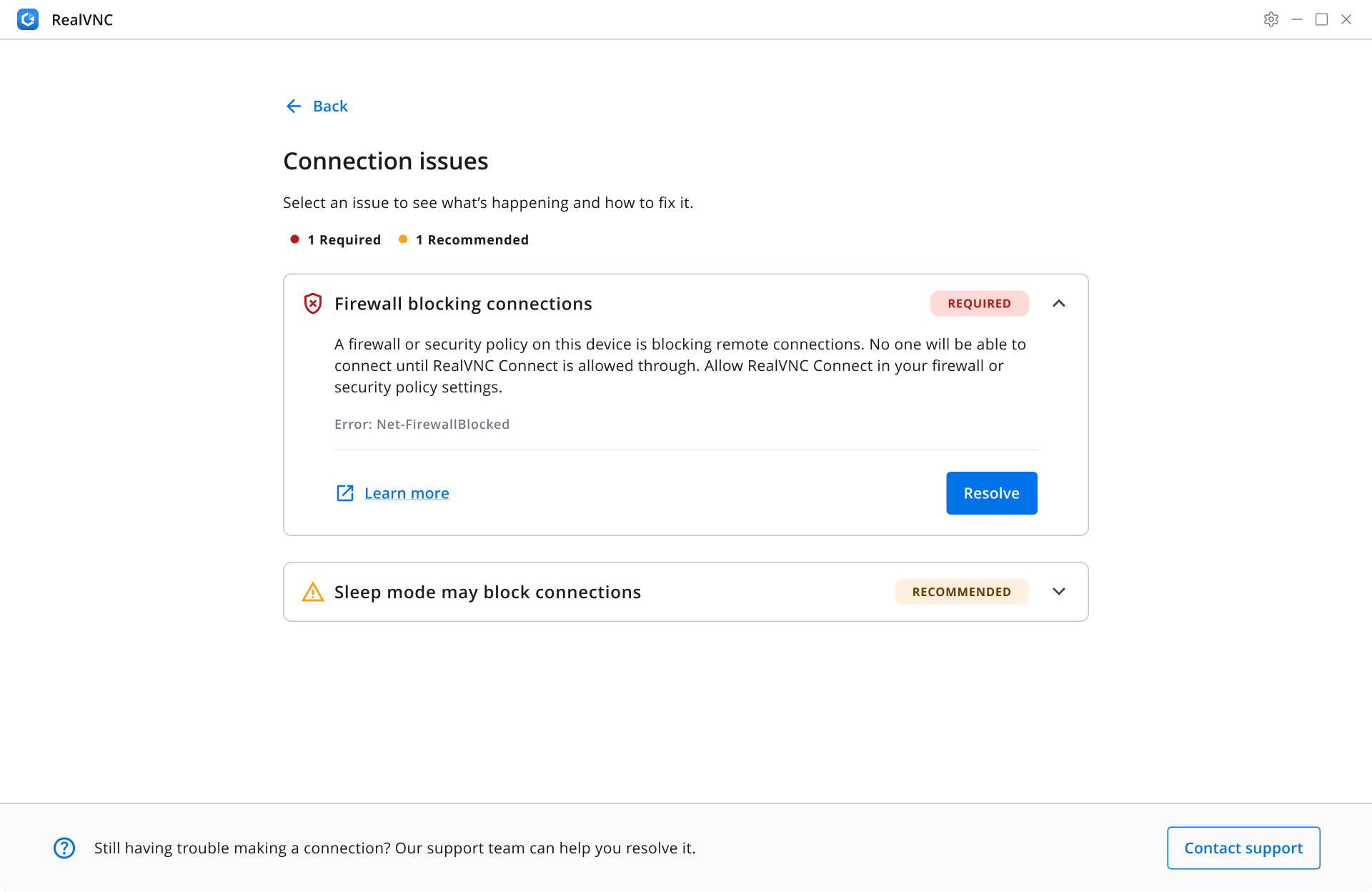Click the firewall description paragraph
This screenshot has height=892, width=1372.
tap(680, 366)
